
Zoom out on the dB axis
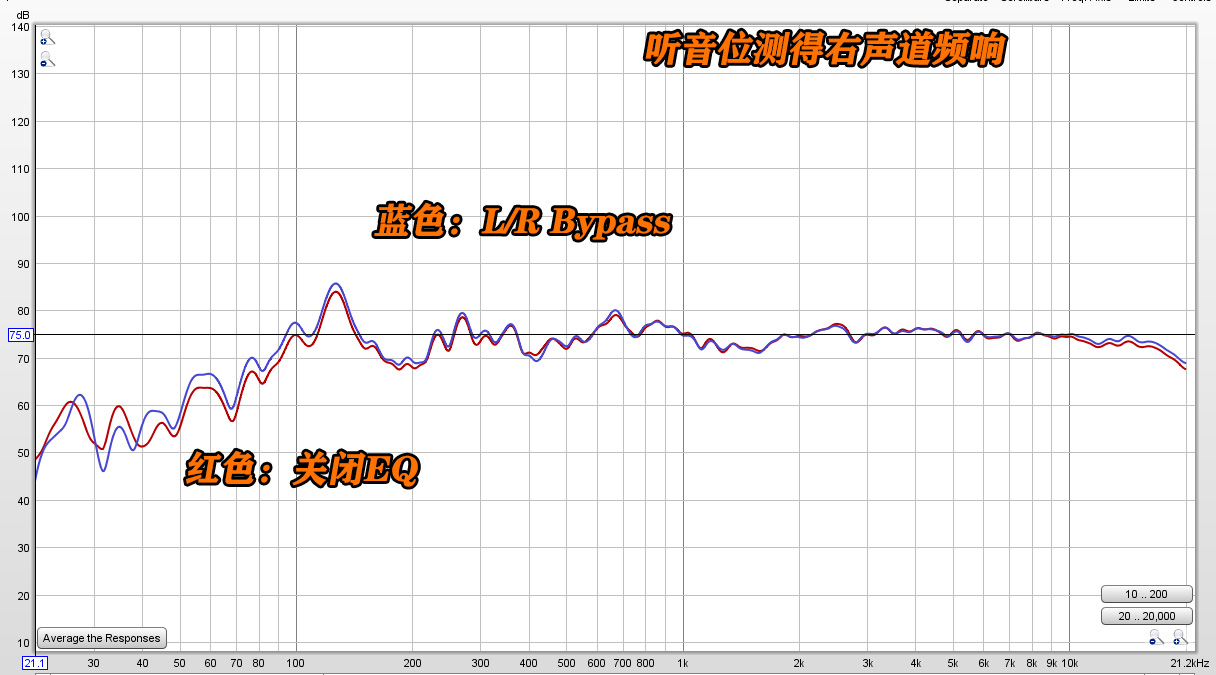(x=46, y=62)
